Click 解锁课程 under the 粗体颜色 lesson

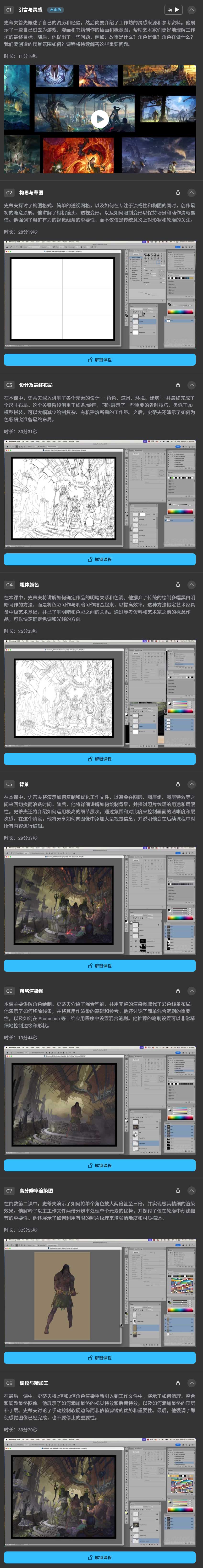click(100, 759)
